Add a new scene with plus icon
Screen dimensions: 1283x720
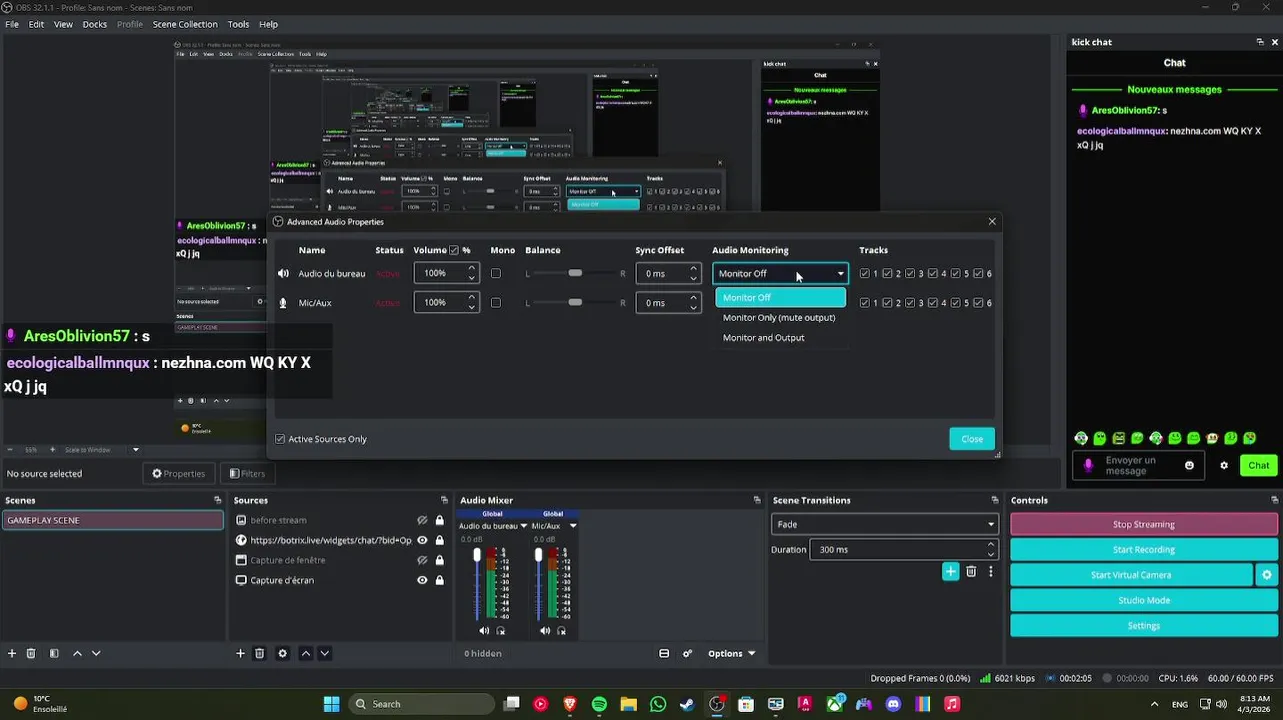click(x=12, y=653)
